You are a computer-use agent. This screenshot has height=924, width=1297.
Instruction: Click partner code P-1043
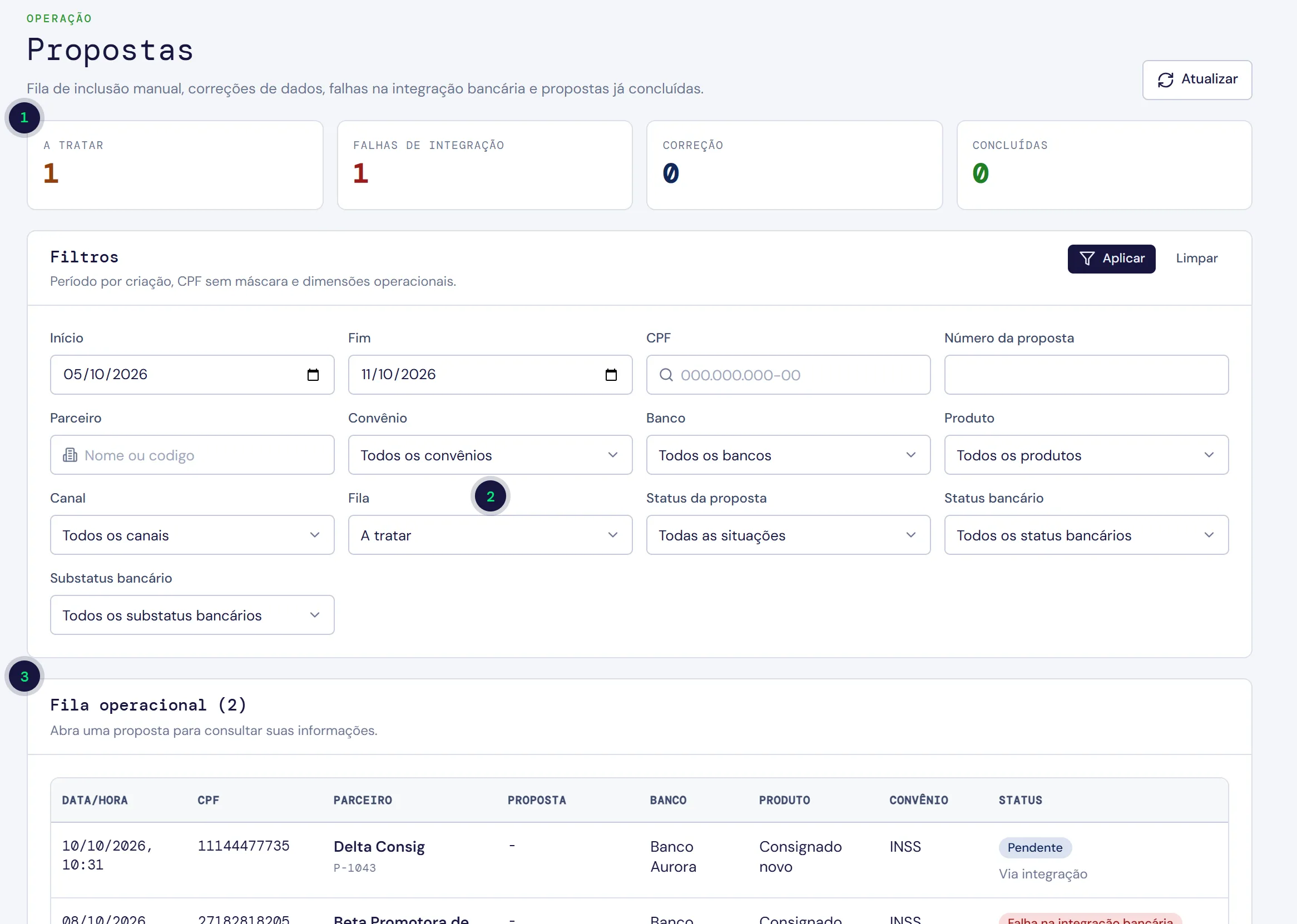pos(354,868)
